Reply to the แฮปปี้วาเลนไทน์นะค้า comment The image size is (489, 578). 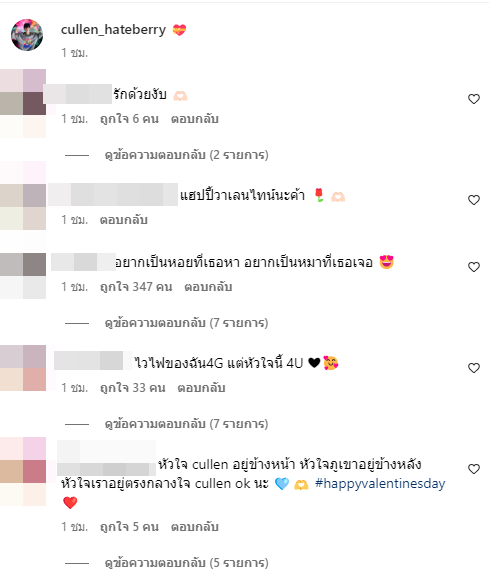124,220
